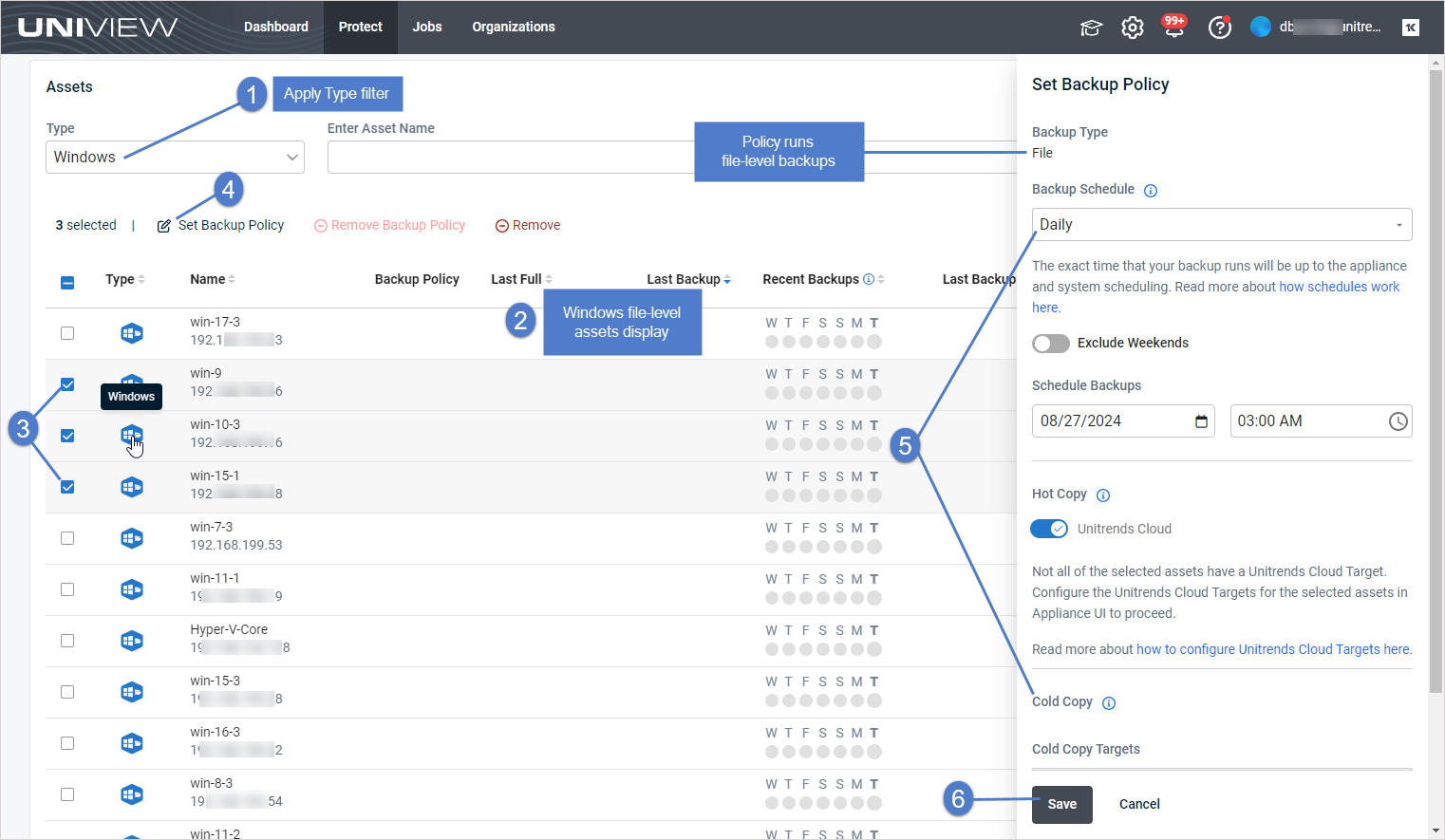
Task: Click Windows icon for Hyper-V-Core
Action: 132,641
